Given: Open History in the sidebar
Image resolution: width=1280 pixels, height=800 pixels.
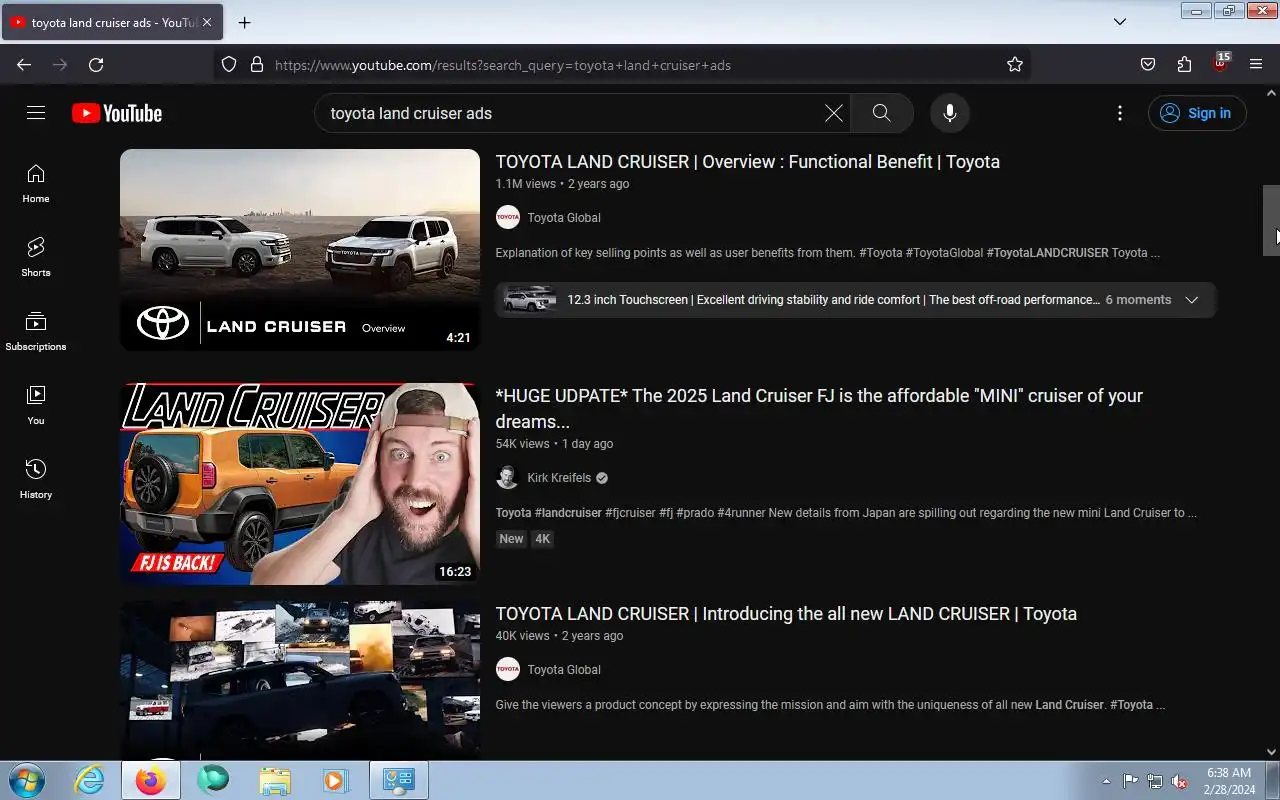Looking at the screenshot, I should pyautogui.click(x=36, y=479).
